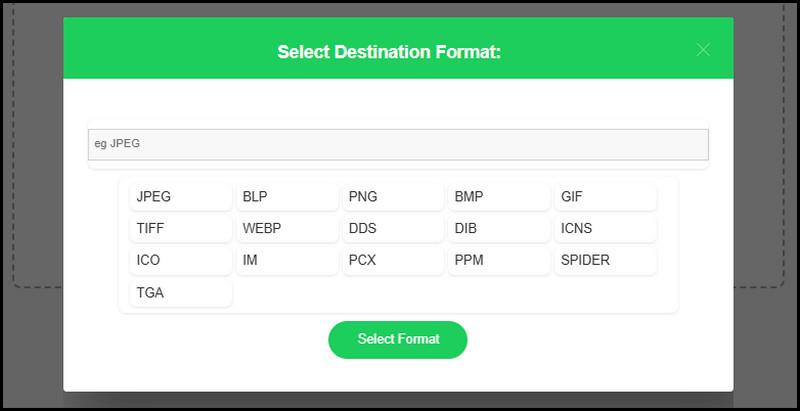Select the PPM format option
The height and width of the screenshot is (411, 800).
click(499, 261)
